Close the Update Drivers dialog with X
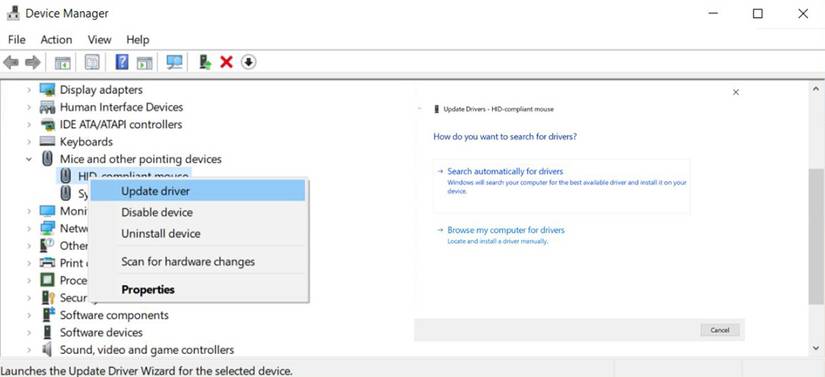 [736, 92]
